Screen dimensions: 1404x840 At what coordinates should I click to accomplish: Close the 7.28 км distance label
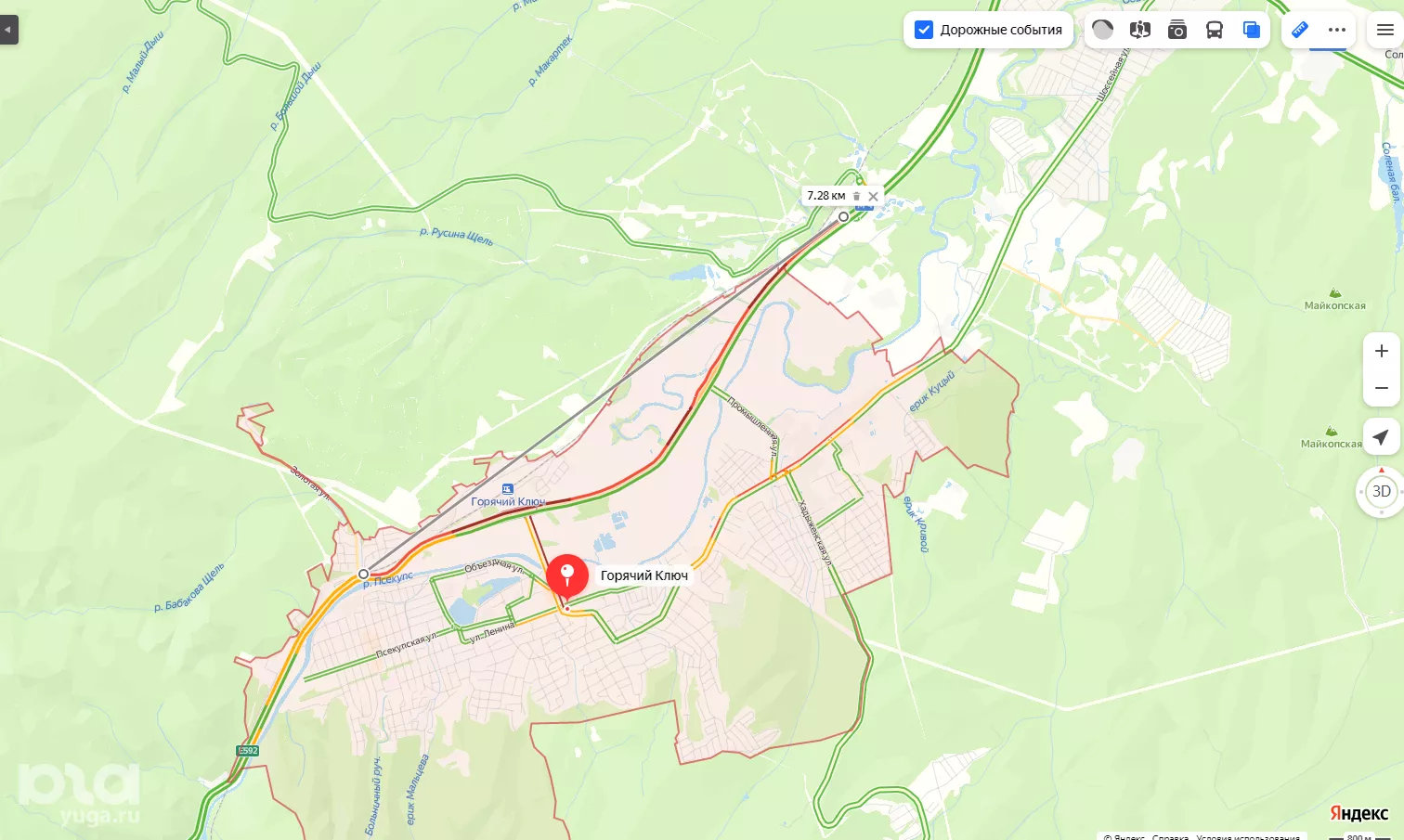[x=873, y=196]
